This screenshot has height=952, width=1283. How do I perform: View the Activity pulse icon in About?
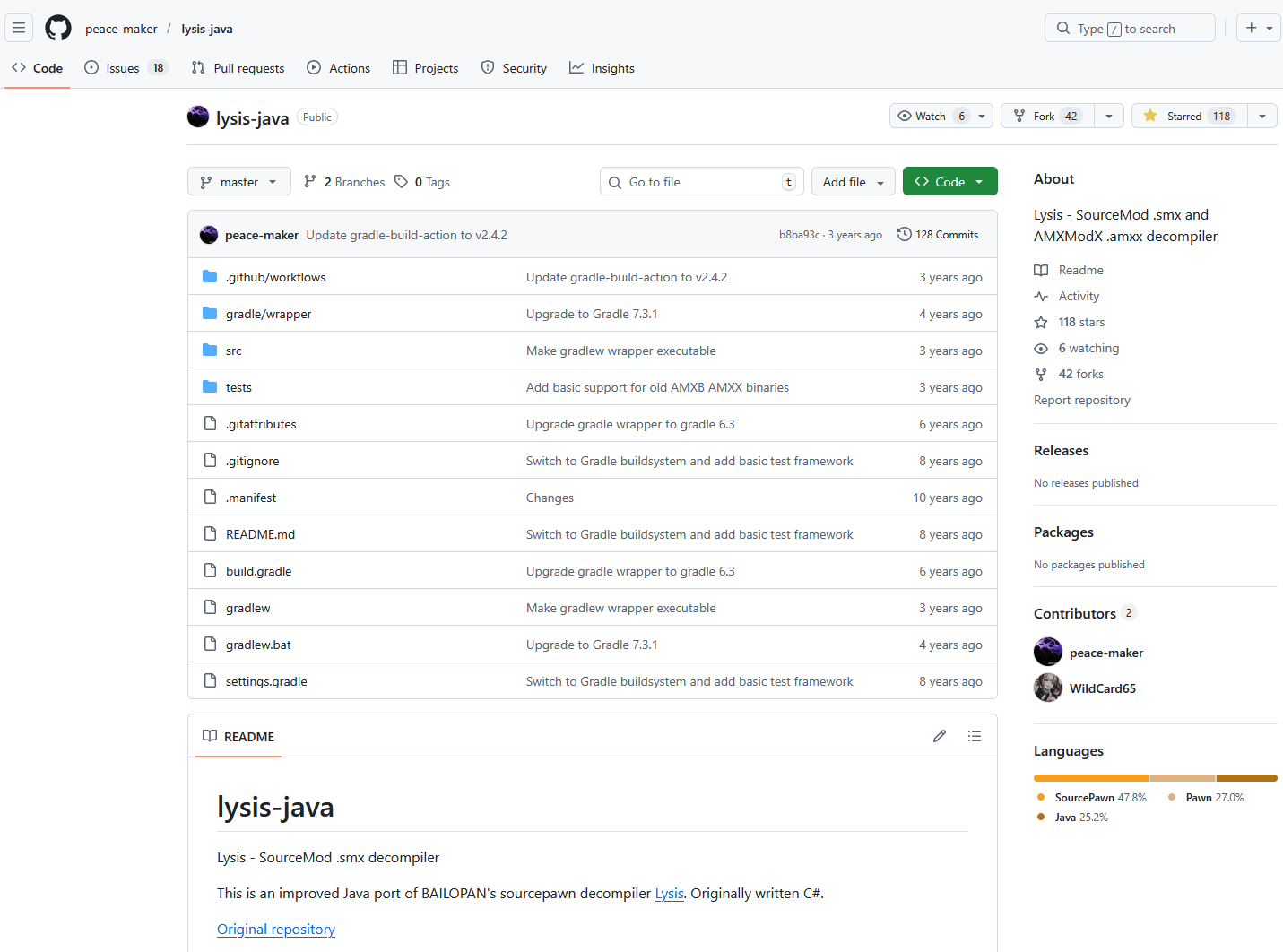pyautogui.click(x=1041, y=296)
